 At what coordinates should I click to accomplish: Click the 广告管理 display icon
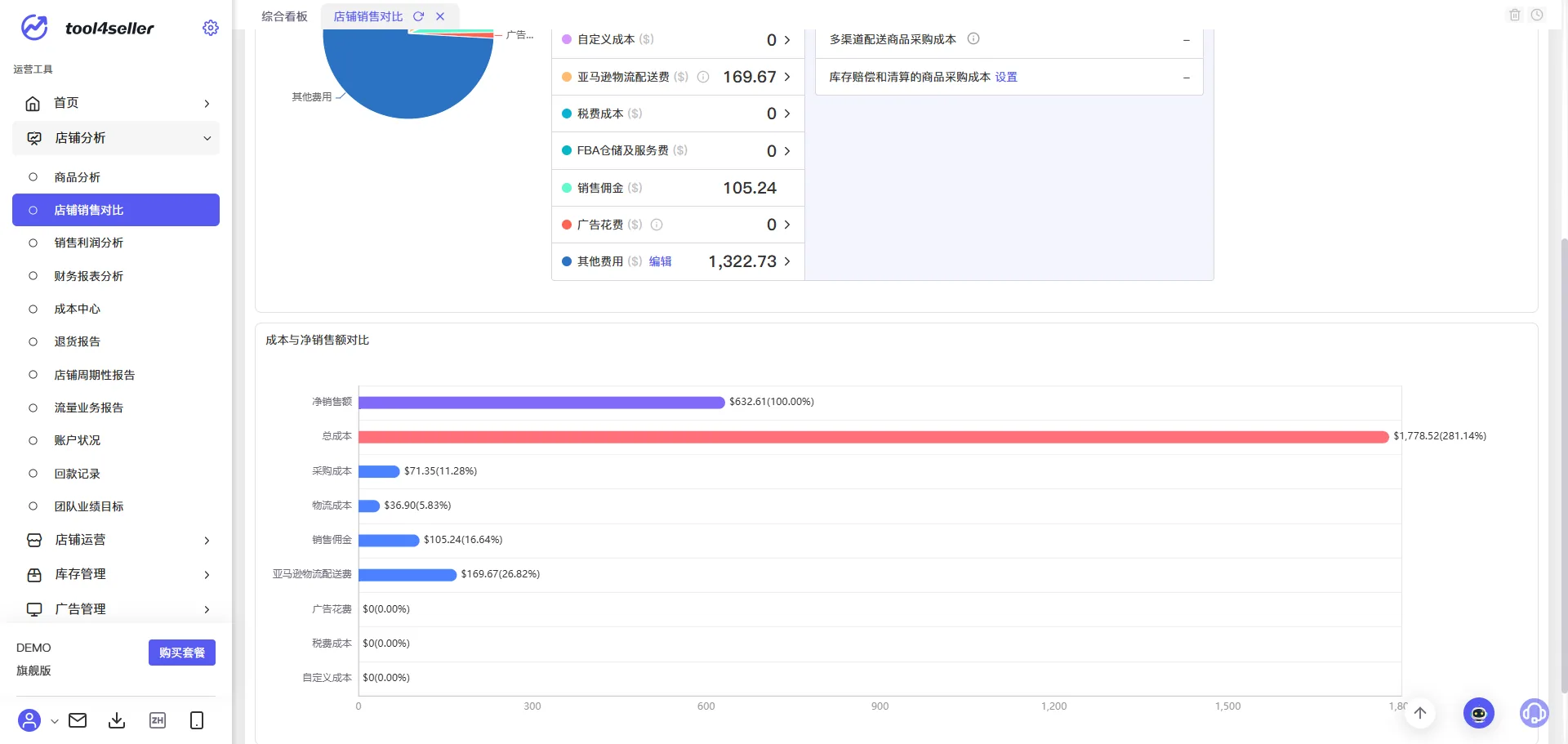point(34,609)
